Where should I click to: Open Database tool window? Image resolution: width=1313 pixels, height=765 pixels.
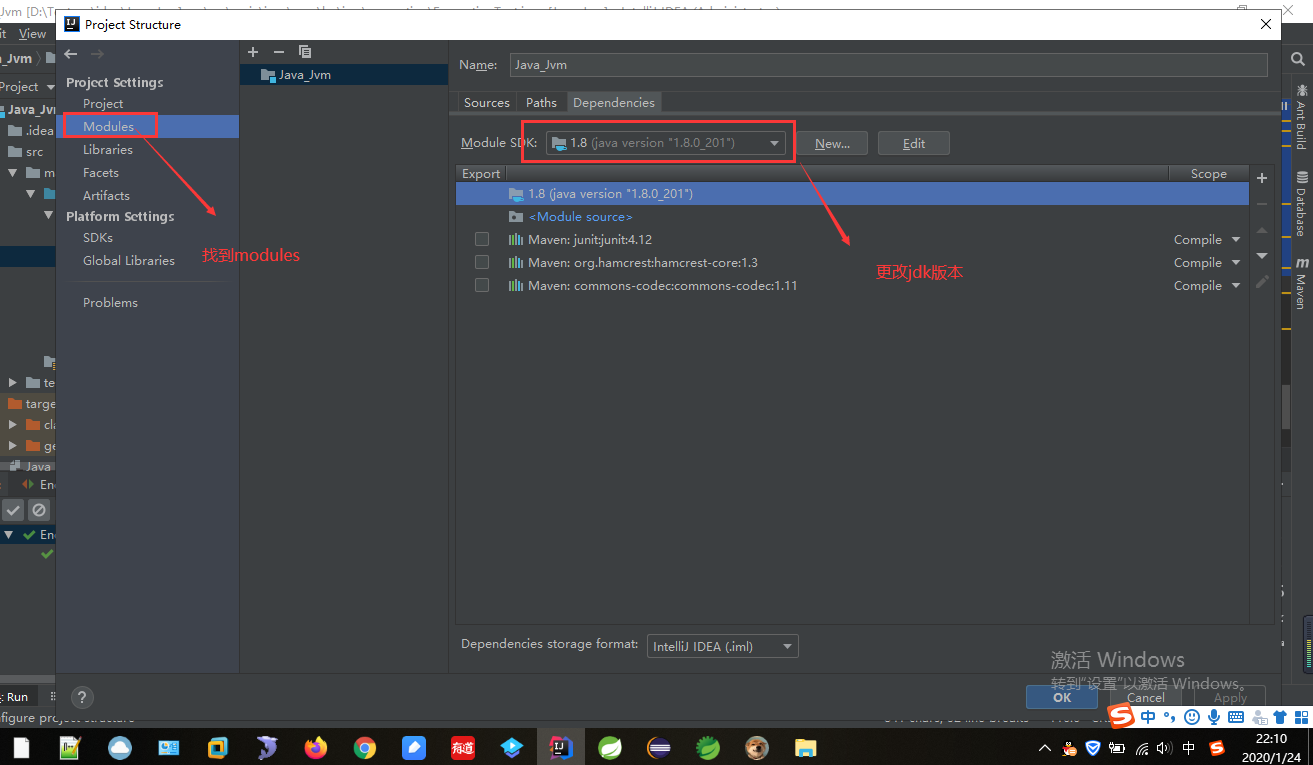[x=1301, y=204]
